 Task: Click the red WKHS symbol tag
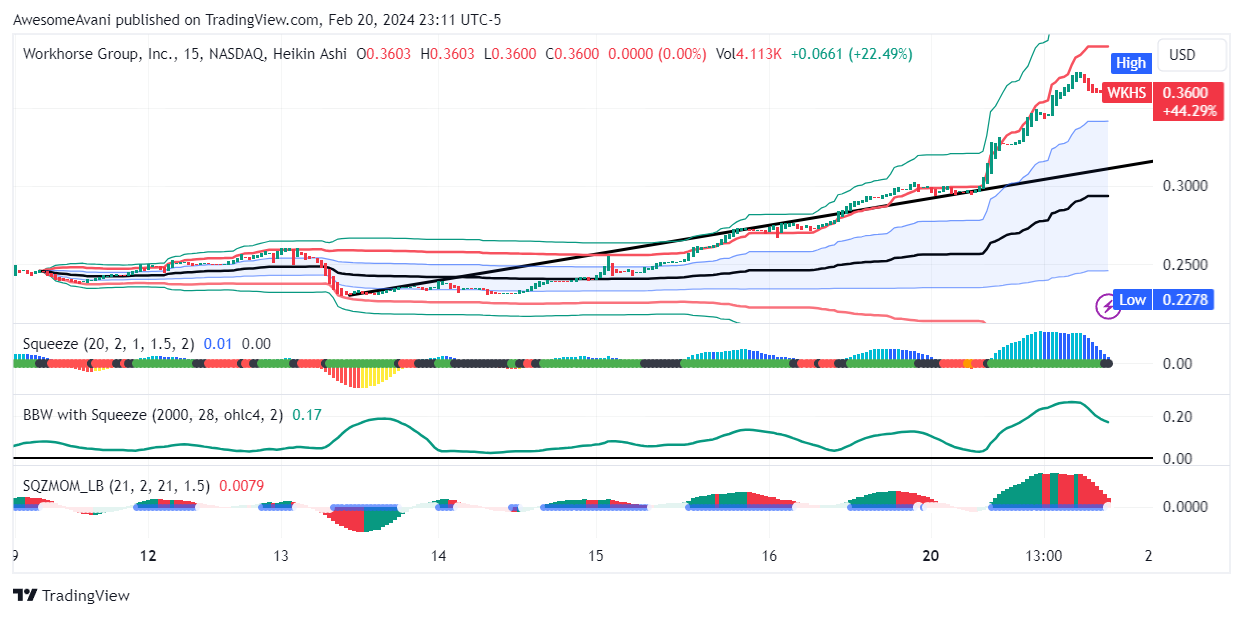[x=1128, y=92]
